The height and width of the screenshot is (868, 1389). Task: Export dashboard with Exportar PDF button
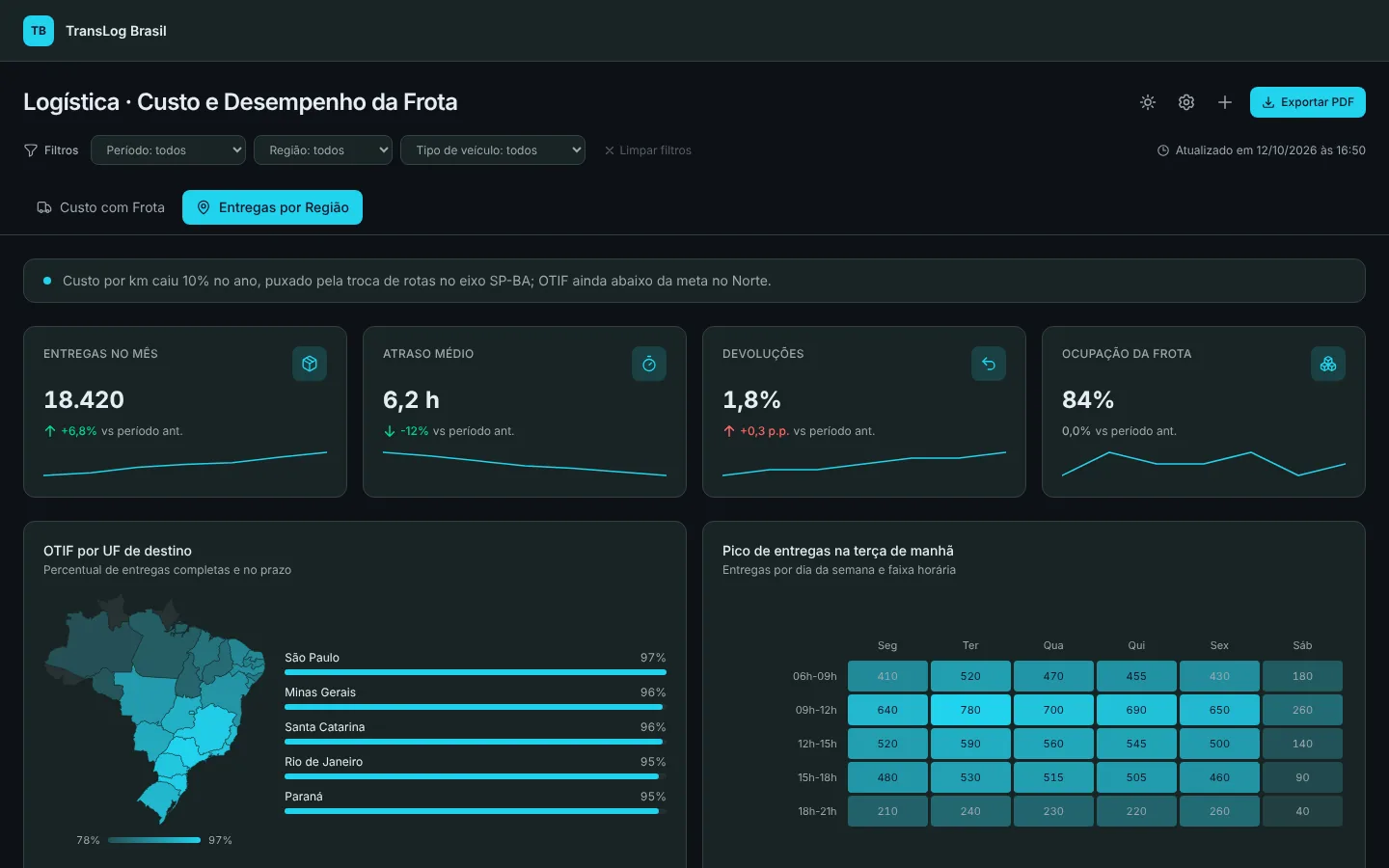point(1308,102)
